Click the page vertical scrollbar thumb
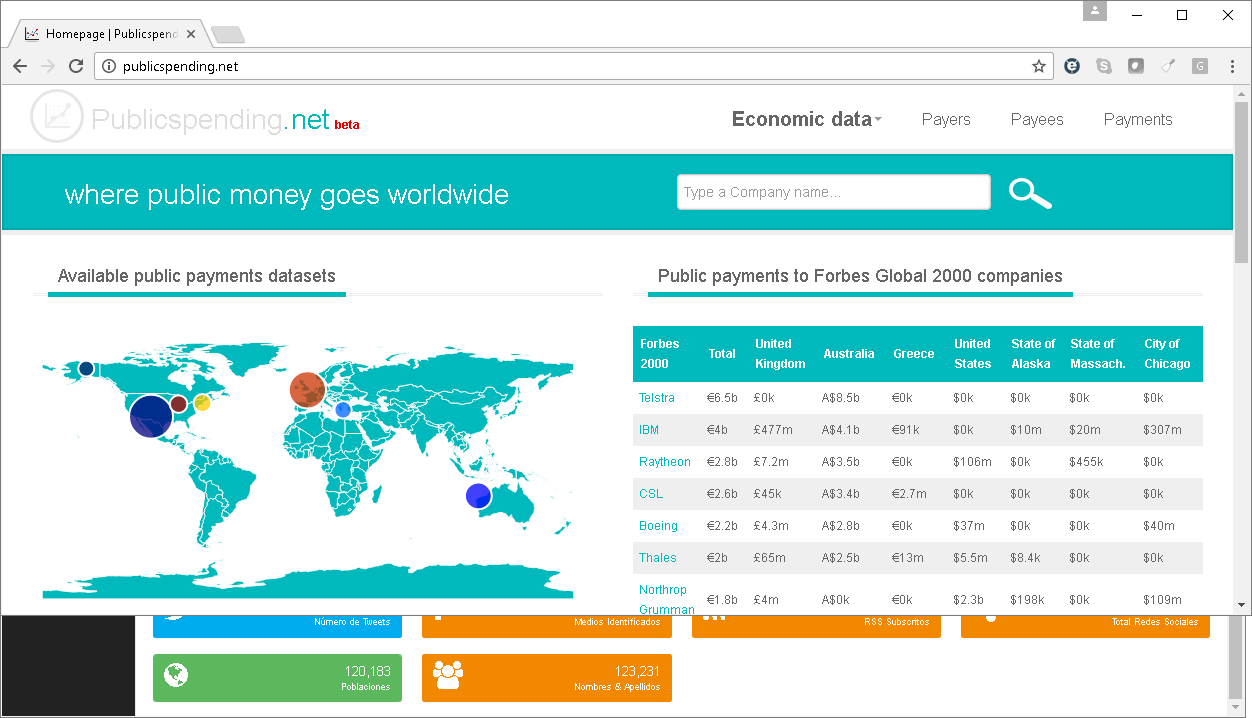1252x718 pixels. 1241,180
